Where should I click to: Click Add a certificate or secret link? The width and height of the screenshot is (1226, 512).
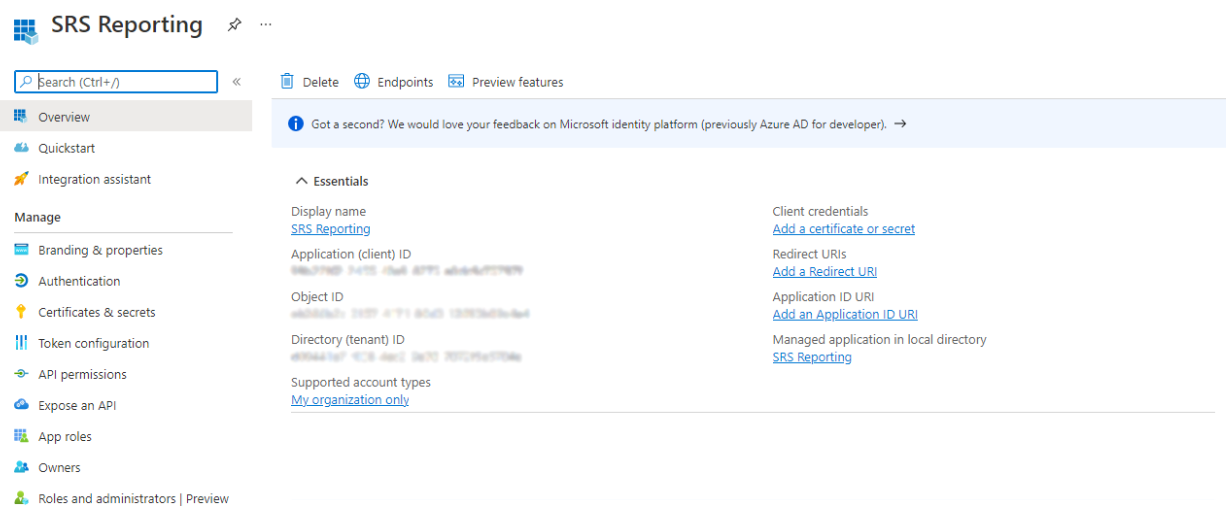(x=843, y=229)
